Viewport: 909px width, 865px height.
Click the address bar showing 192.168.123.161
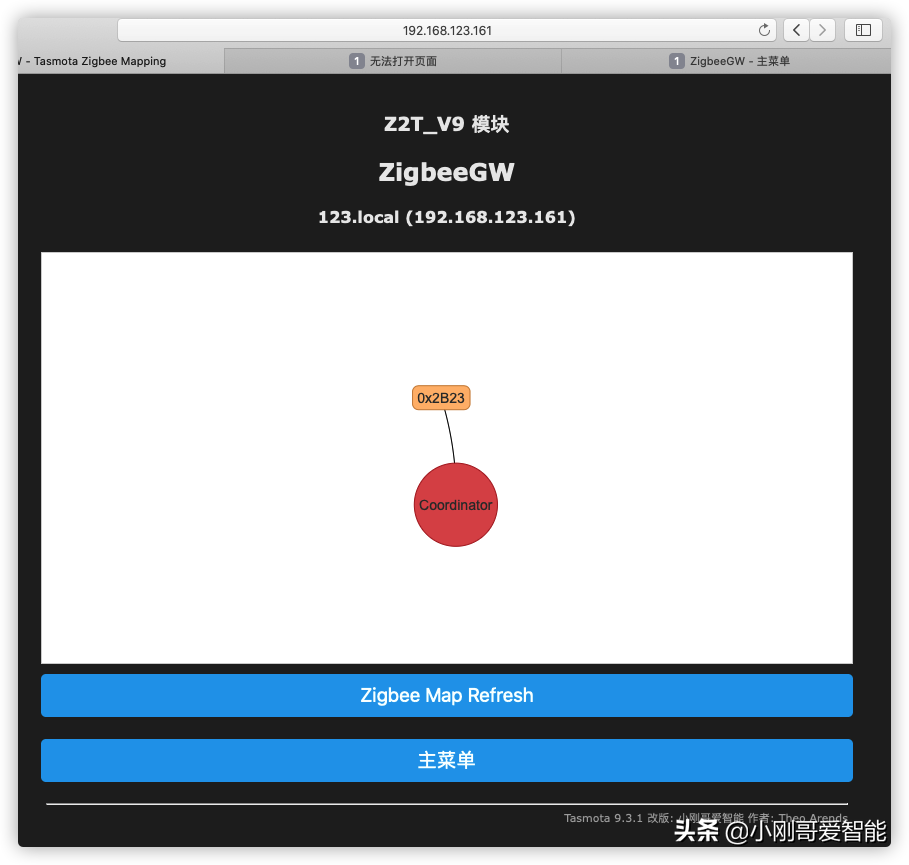tap(447, 30)
